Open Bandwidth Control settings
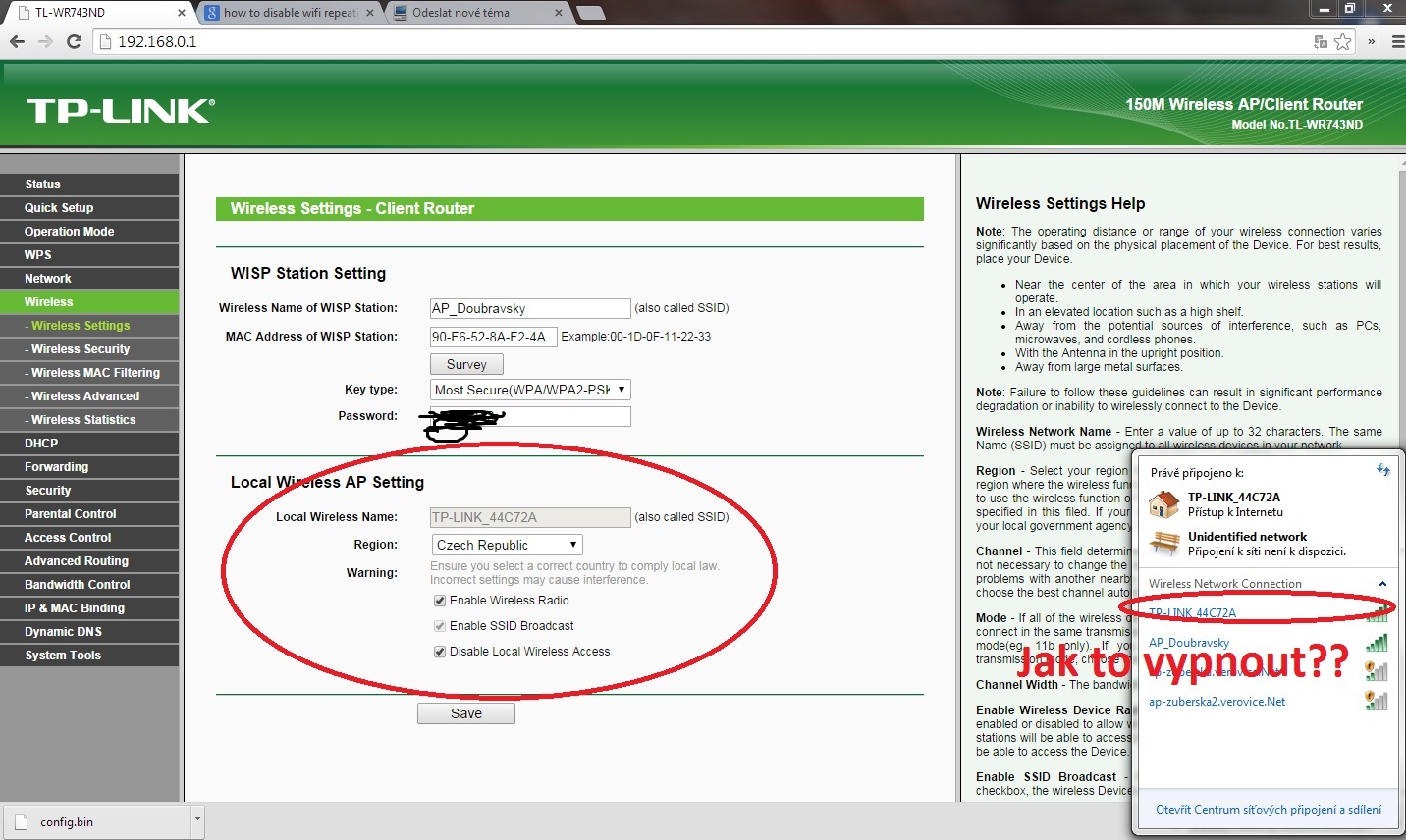Viewport: 1406px width, 840px height. pos(89,585)
